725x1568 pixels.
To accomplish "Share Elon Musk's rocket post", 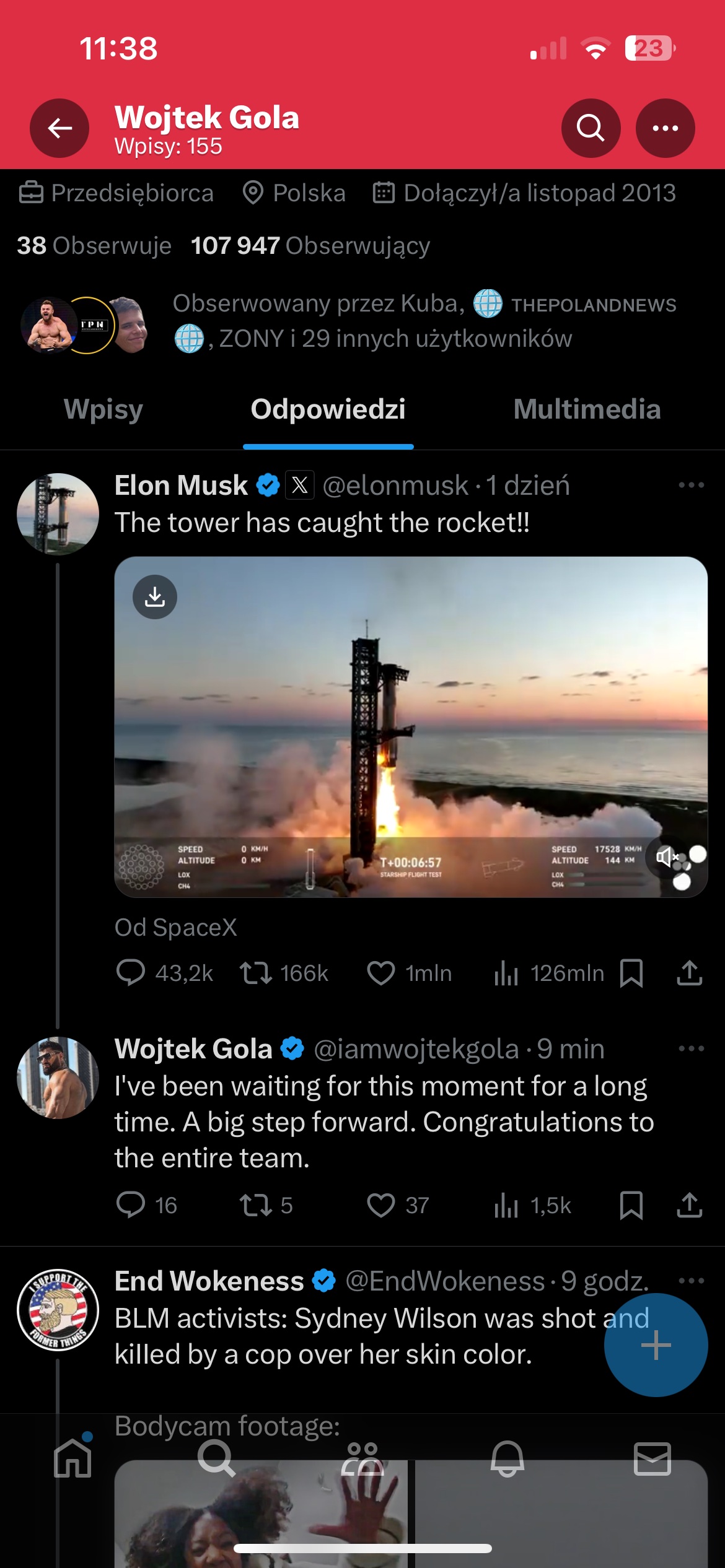I will pyautogui.click(x=689, y=973).
